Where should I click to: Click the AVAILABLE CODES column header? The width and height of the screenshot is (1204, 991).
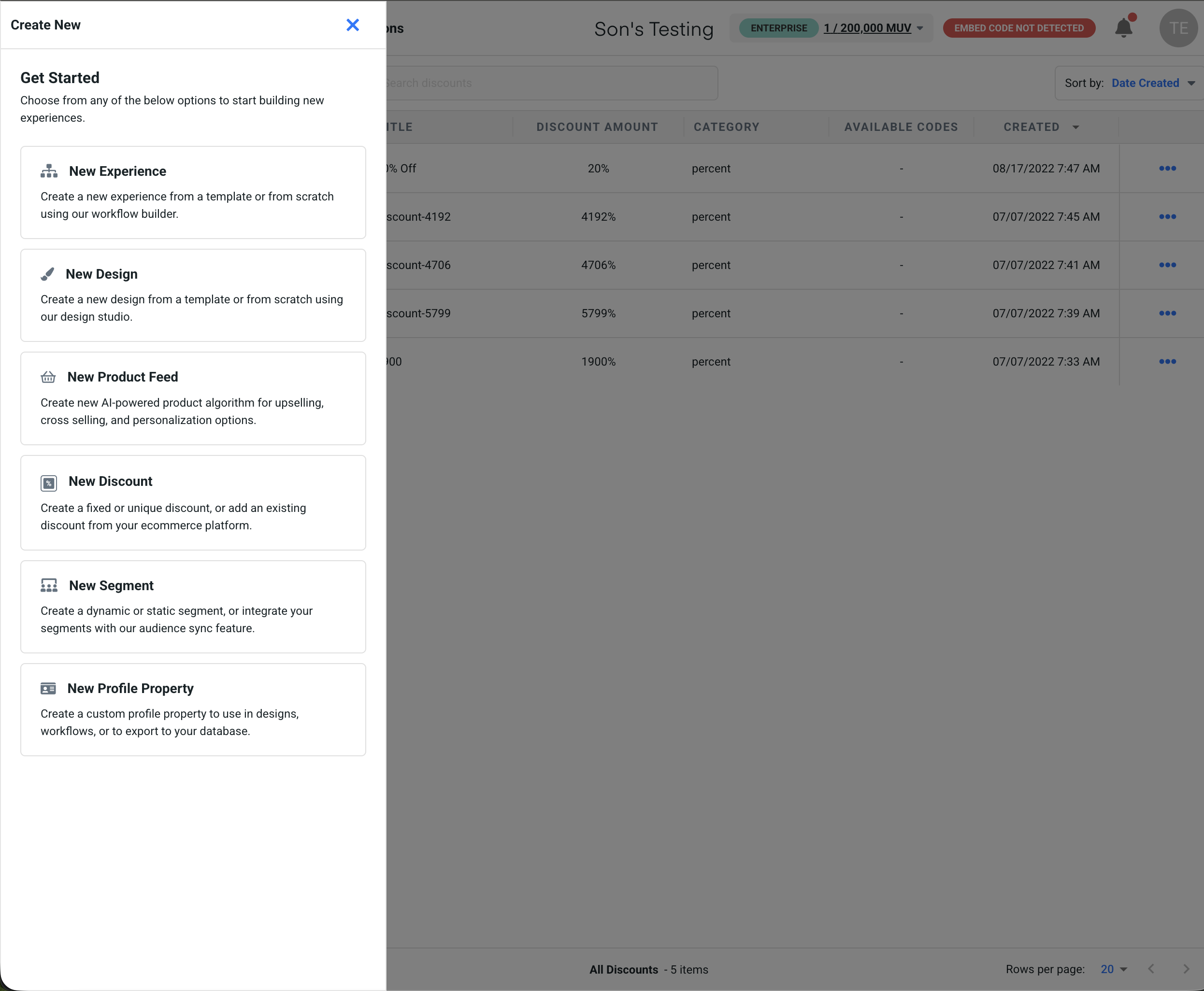[901, 127]
